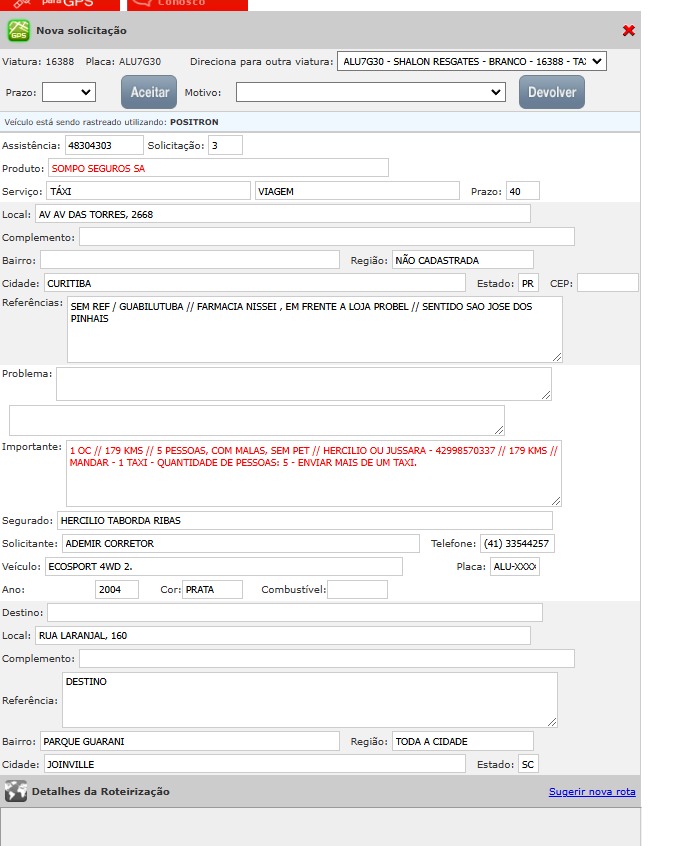Screen dimensions: 683x846
Task: Click the VIAGEM service field
Action: point(357,191)
